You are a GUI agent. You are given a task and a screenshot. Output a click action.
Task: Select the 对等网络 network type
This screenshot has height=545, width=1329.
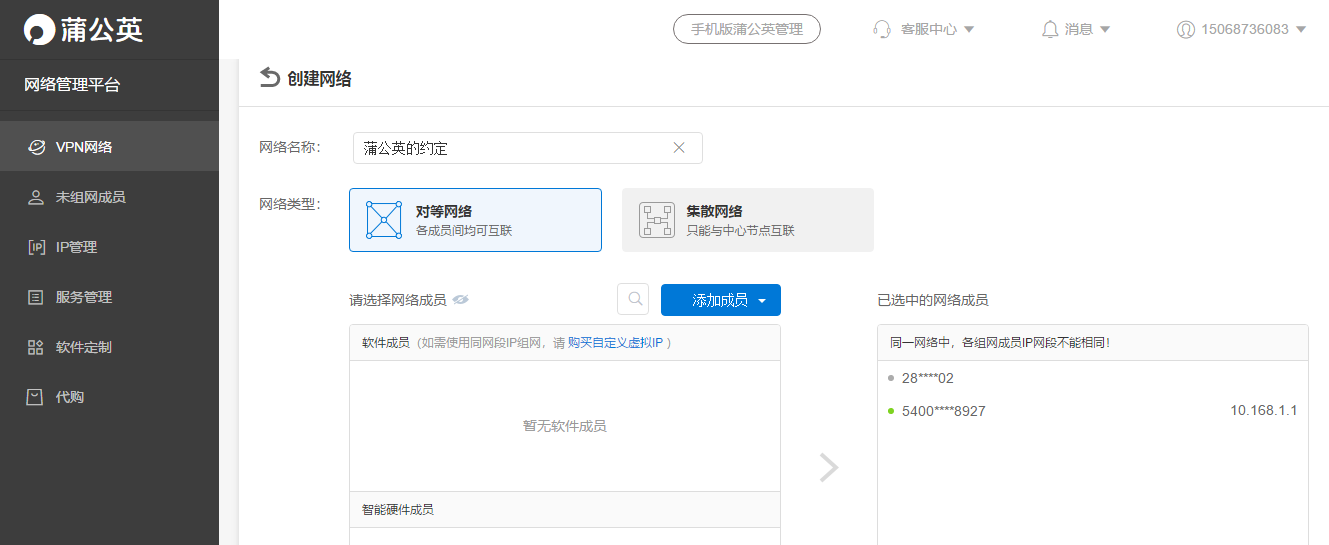pos(475,220)
